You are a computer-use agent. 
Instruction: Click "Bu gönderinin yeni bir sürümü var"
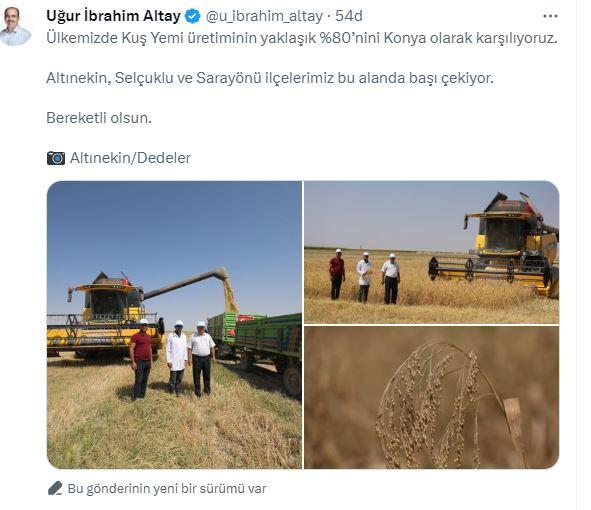(x=167, y=489)
